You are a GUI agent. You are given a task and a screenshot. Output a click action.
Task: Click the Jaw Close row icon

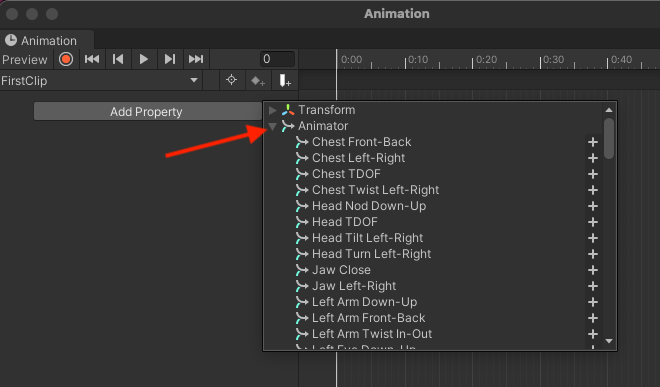[x=302, y=270]
